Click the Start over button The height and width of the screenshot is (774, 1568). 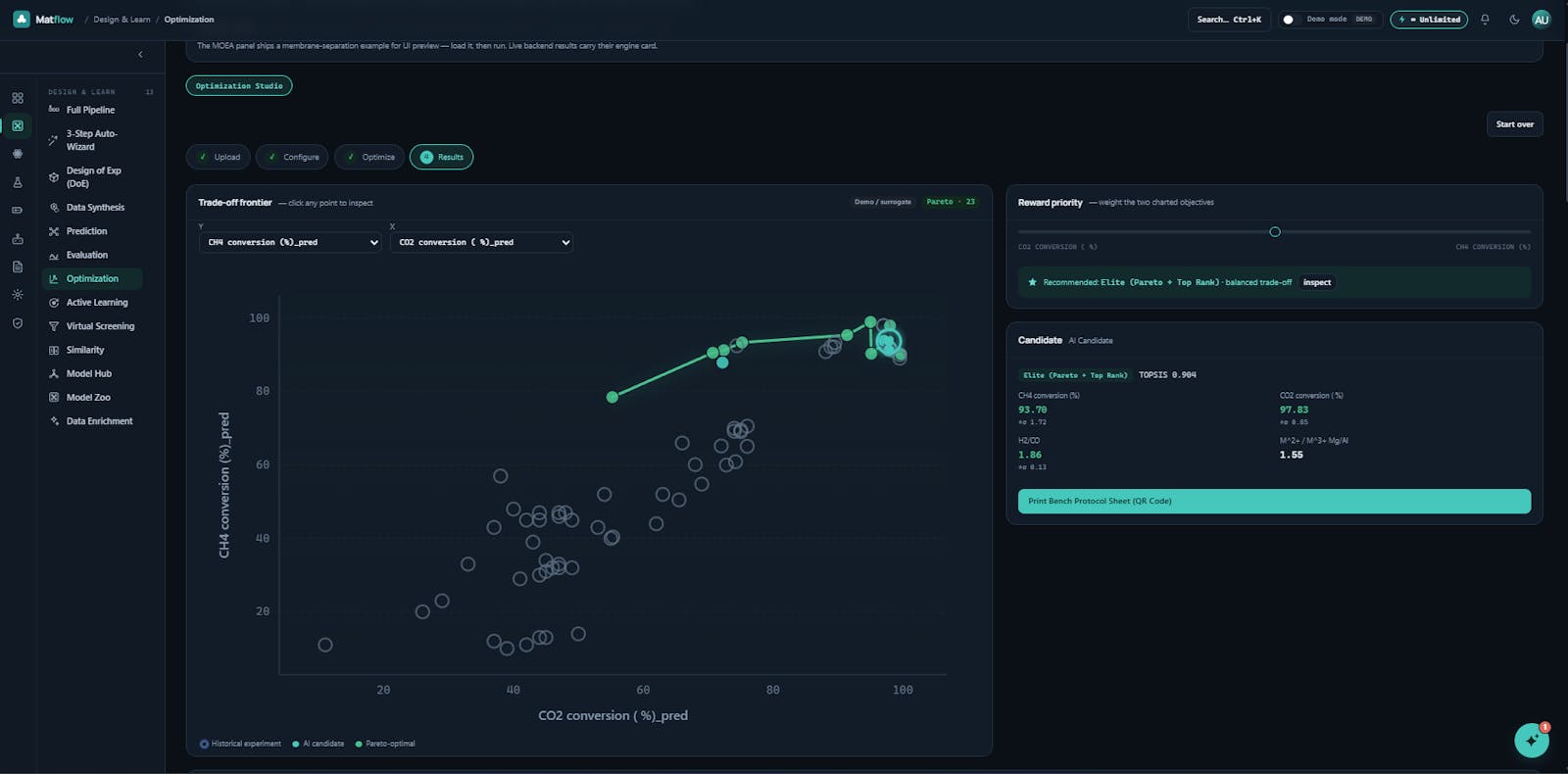(1515, 124)
